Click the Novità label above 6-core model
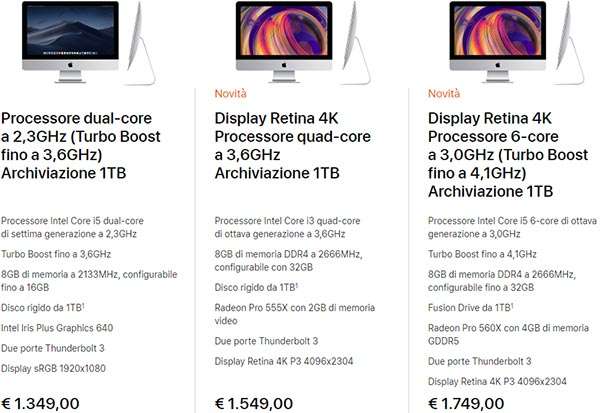Image resolution: width=600 pixels, height=413 pixels. (x=444, y=94)
